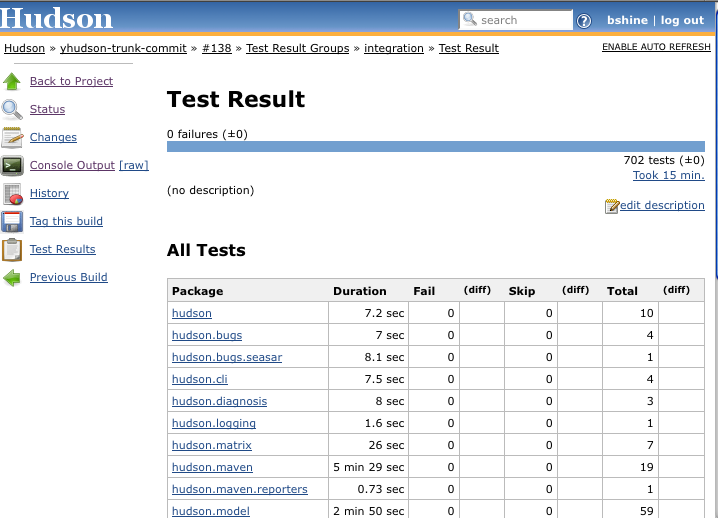
Task: Click the log out link
Action: (x=682, y=20)
